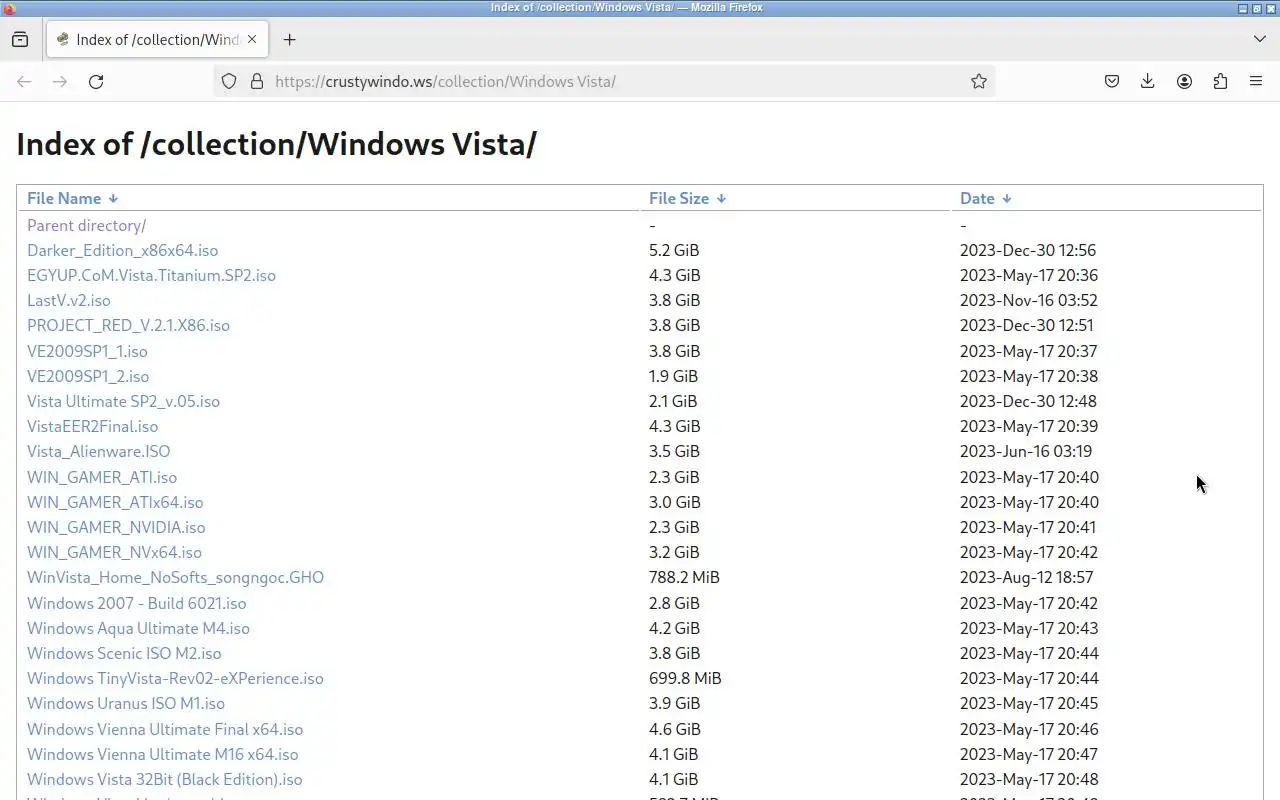Image resolution: width=1280 pixels, height=800 pixels.
Task: Bookmark this page with star icon
Action: (x=979, y=82)
